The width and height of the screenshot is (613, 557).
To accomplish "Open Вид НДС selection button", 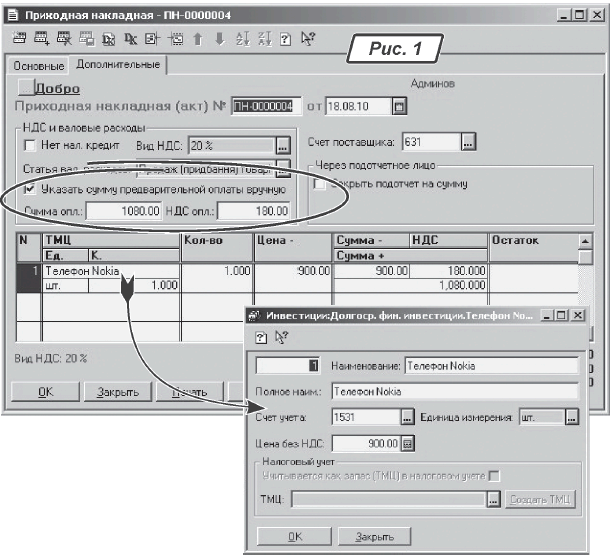I will (x=283, y=146).
